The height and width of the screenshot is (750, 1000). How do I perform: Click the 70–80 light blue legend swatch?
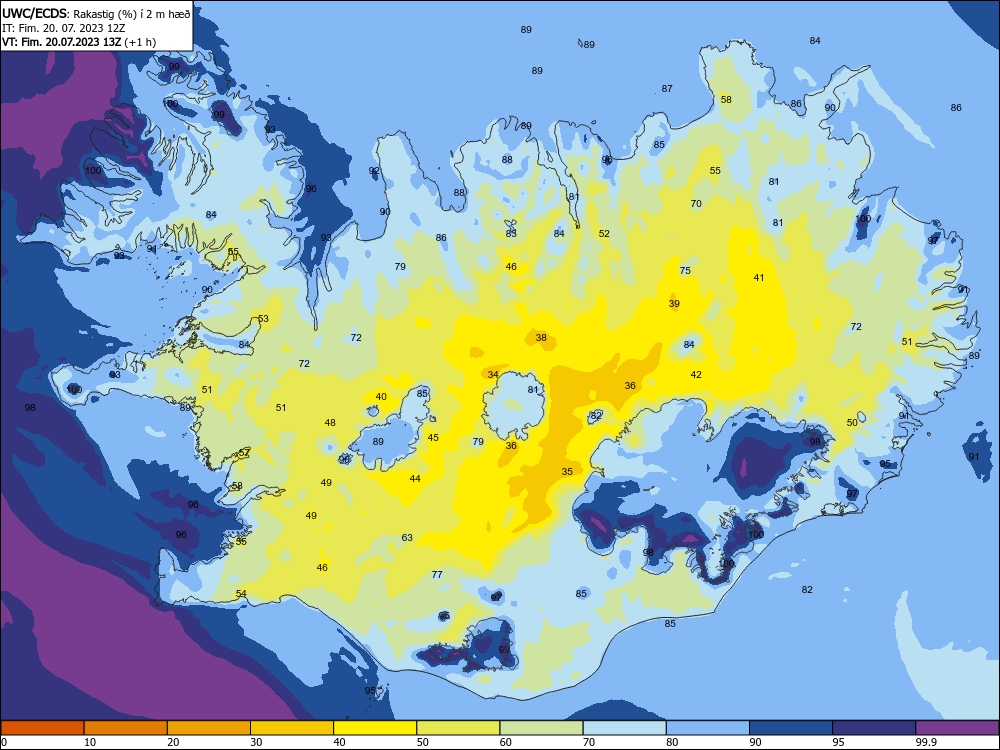(x=624, y=728)
